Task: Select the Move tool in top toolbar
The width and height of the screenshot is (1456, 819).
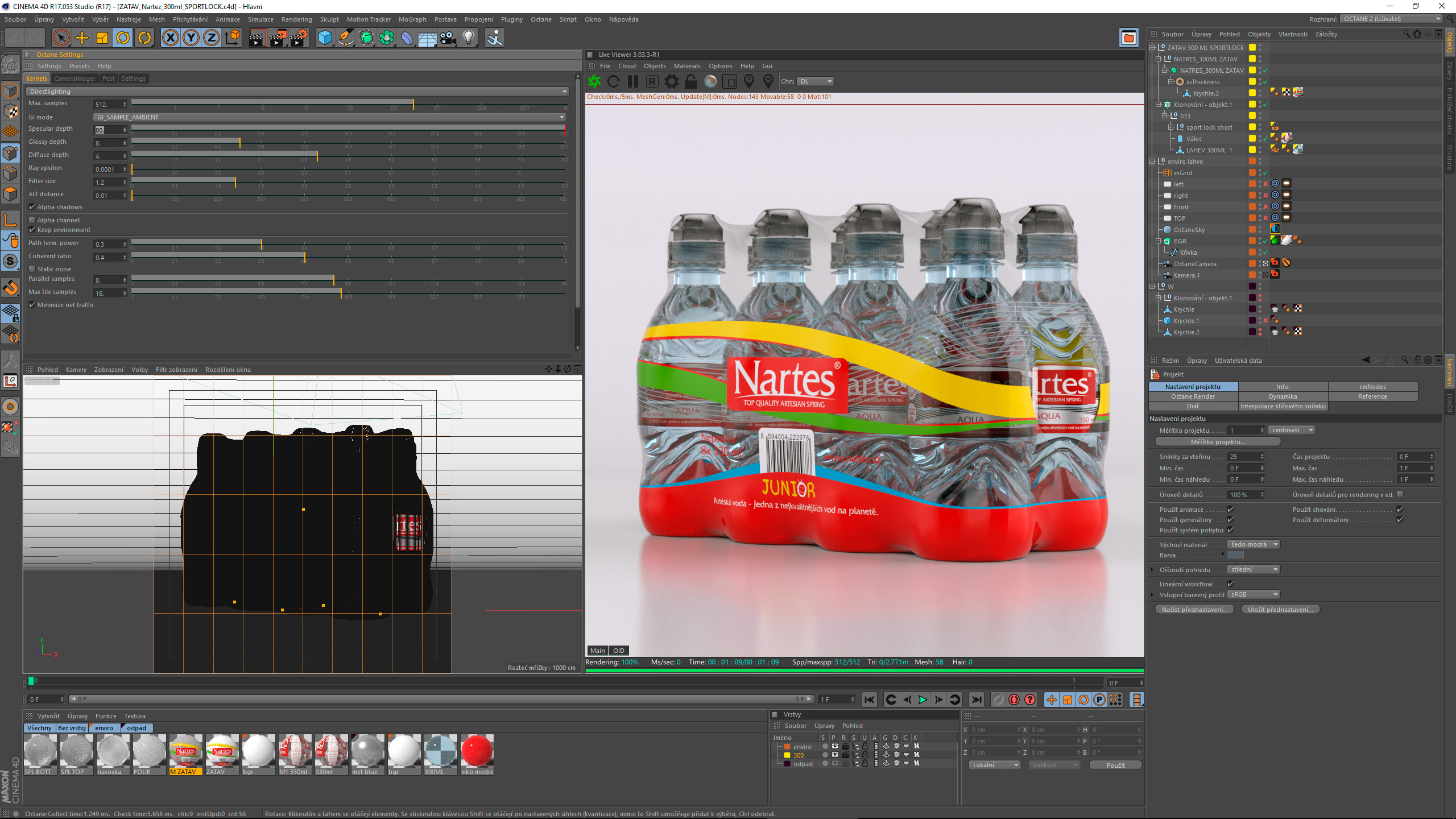Action: point(82,38)
